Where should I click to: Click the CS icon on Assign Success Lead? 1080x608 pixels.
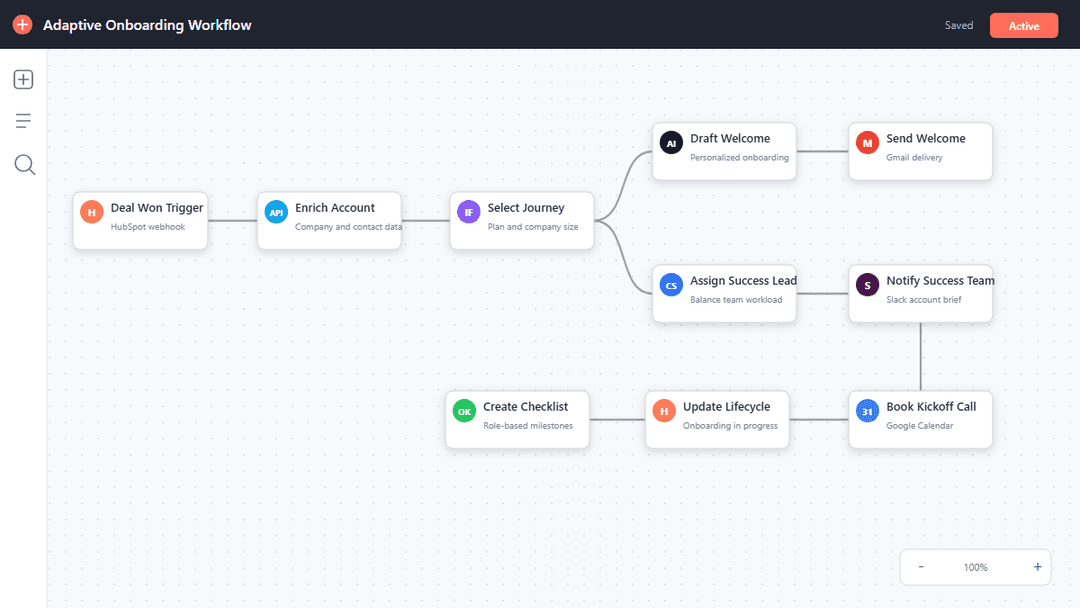pyautogui.click(x=671, y=285)
